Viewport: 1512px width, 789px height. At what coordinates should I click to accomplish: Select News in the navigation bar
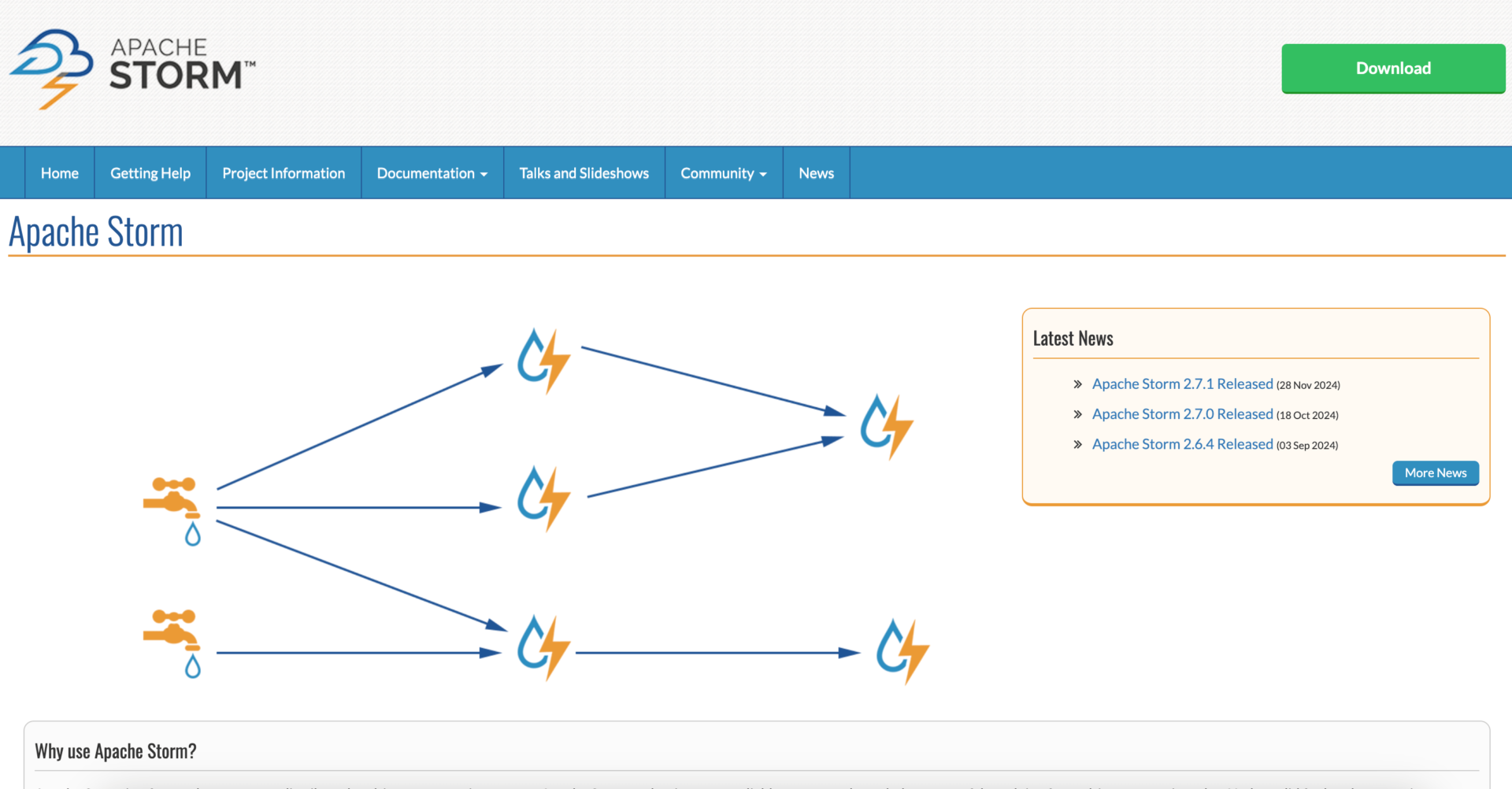tap(816, 173)
